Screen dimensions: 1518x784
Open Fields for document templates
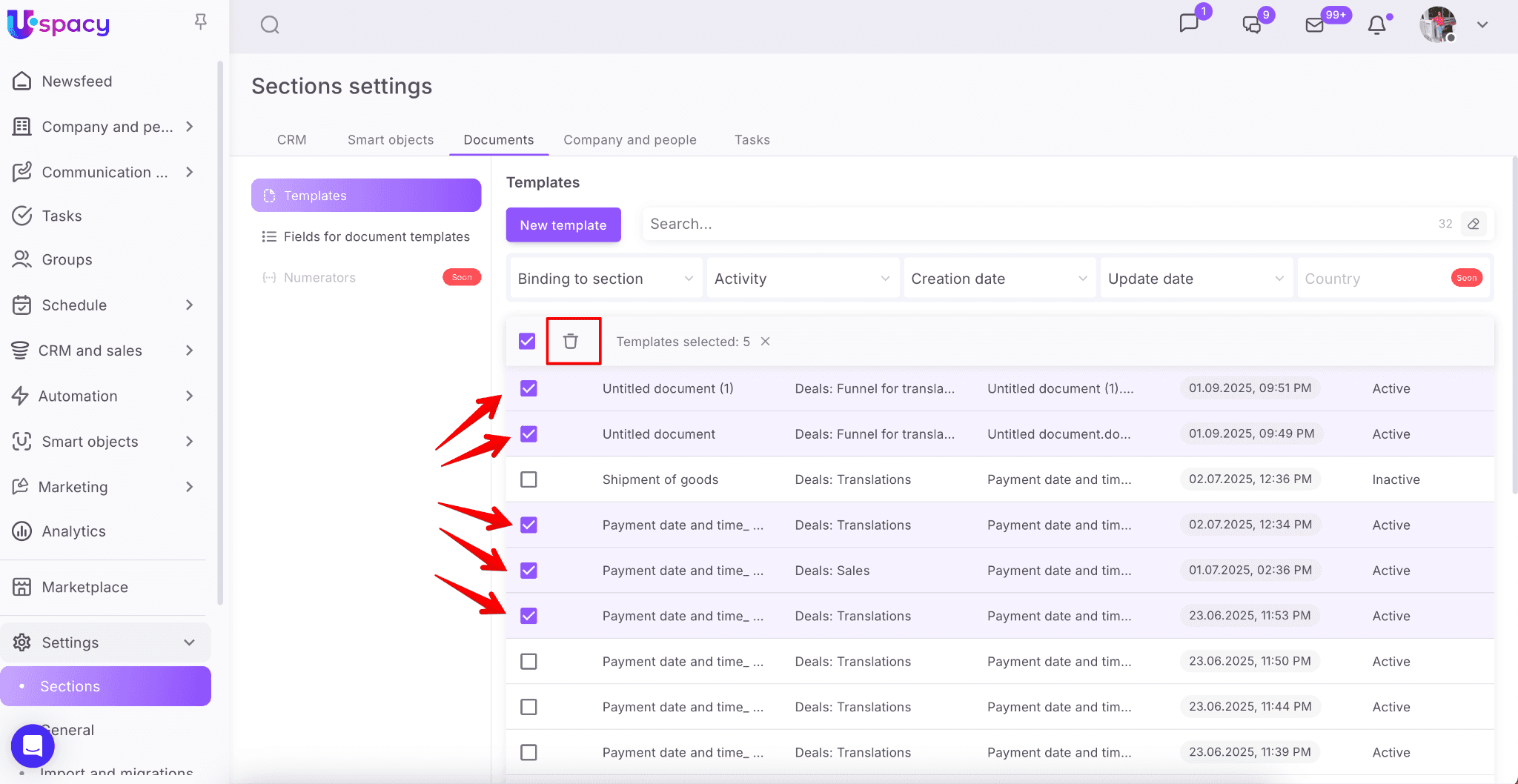pyautogui.click(x=376, y=236)
